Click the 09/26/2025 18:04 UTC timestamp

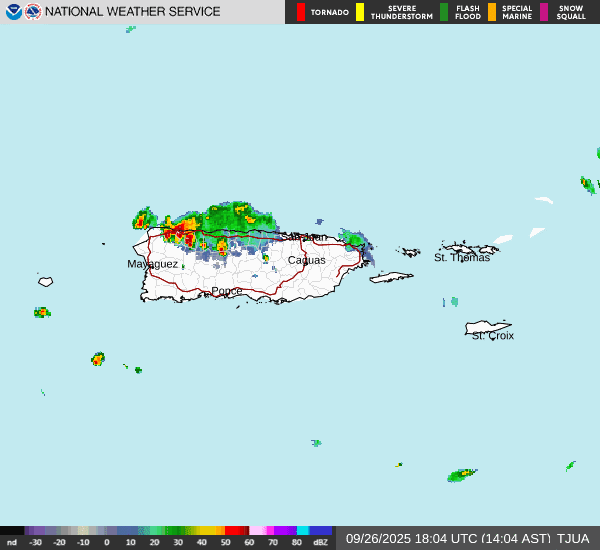pos(448,538)
